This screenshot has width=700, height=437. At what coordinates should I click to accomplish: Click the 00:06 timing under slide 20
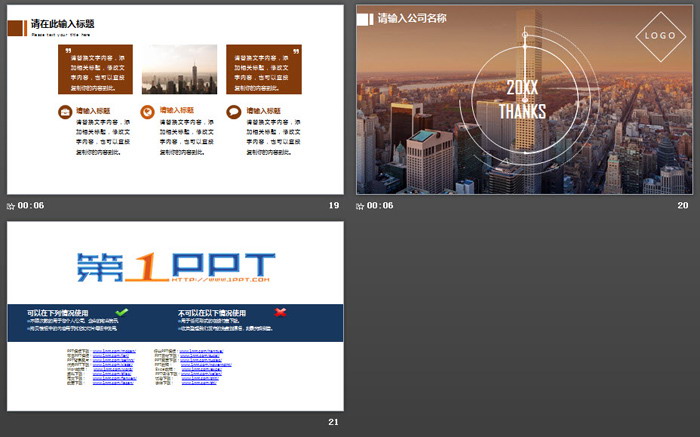click(381, 206)
